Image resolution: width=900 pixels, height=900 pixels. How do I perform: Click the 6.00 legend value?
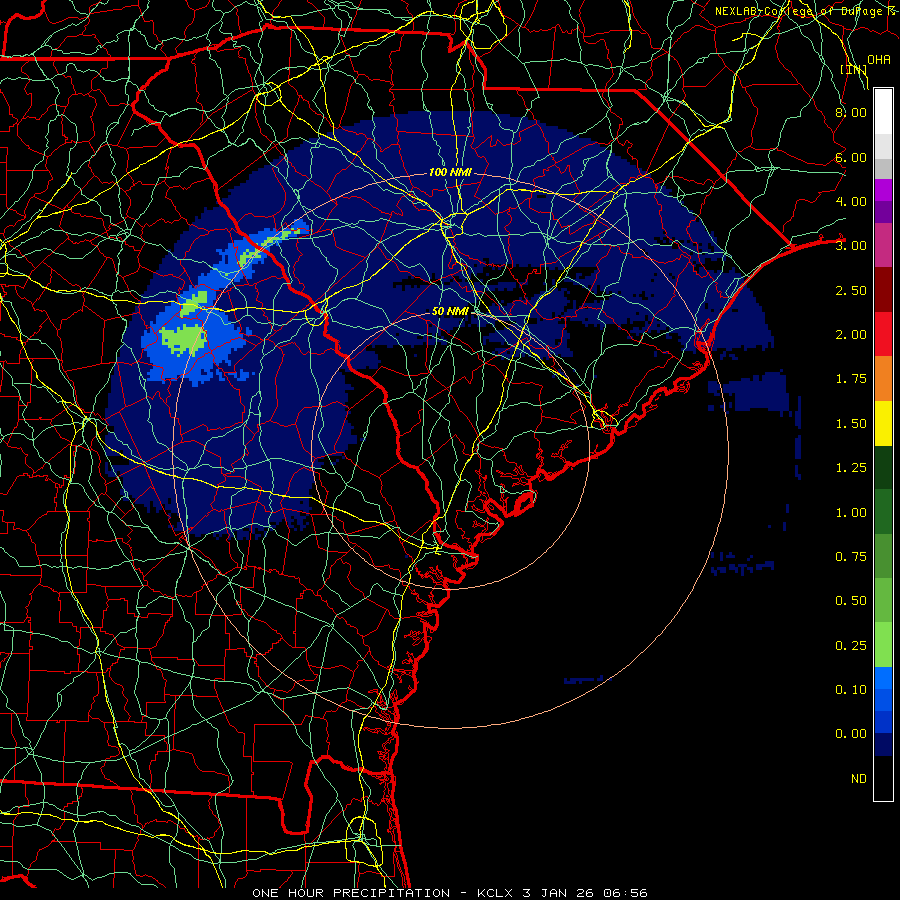click(x=851, y=157)
